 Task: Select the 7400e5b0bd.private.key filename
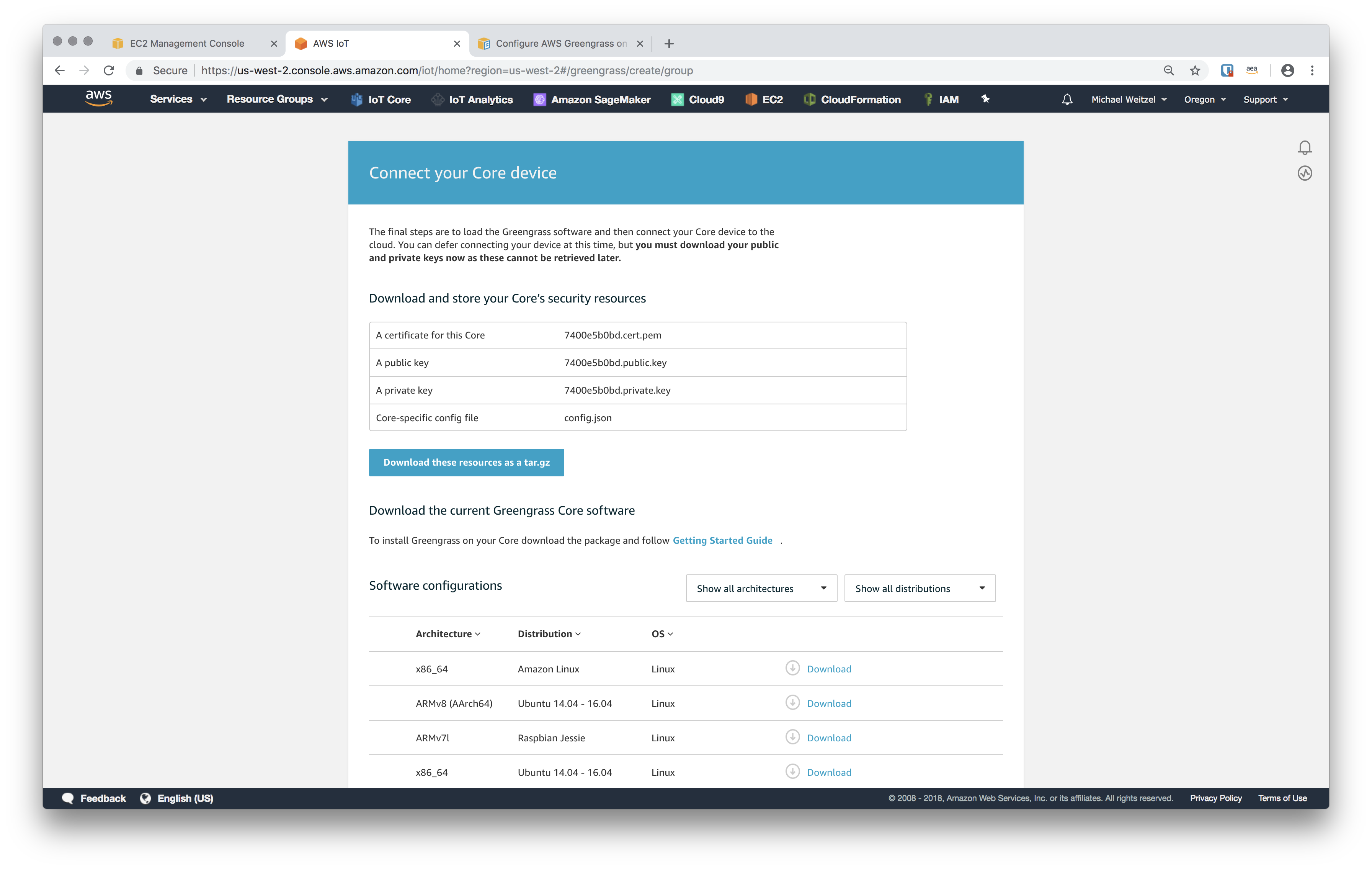click(617, 390)
